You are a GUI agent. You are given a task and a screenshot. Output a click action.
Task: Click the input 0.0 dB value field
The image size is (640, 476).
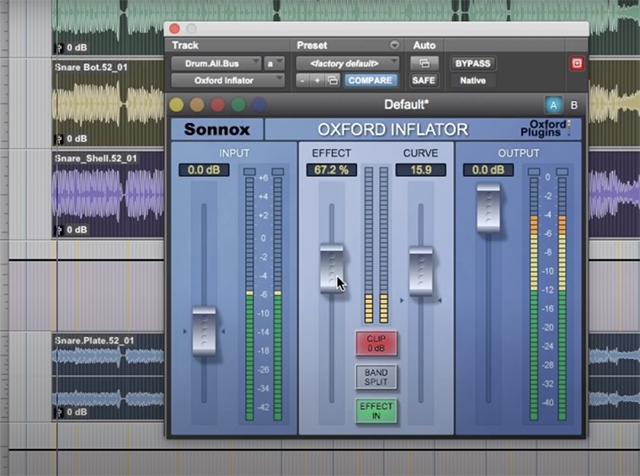pos(204,170)
